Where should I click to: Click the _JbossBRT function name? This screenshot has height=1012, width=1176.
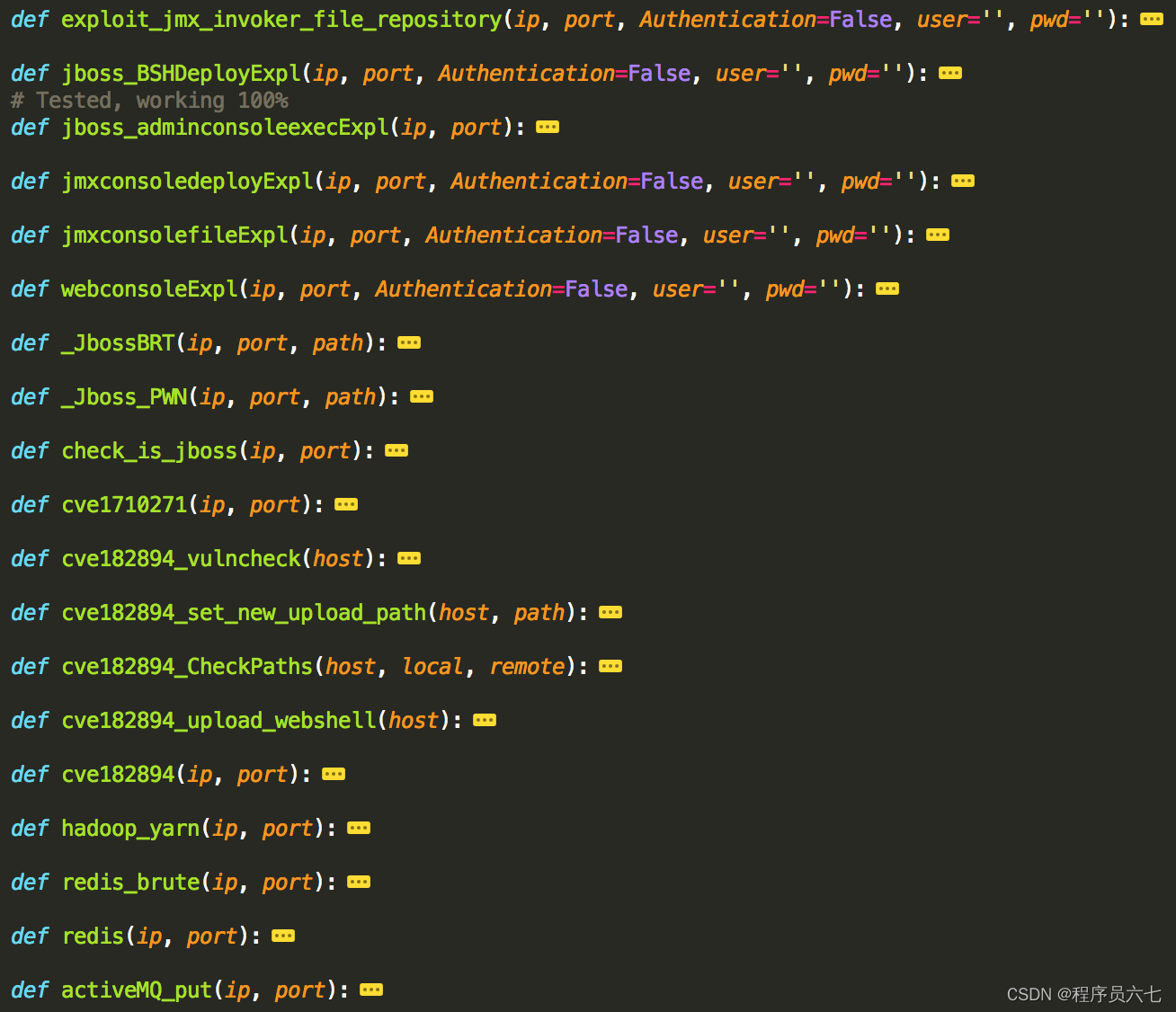pos(118,343)
